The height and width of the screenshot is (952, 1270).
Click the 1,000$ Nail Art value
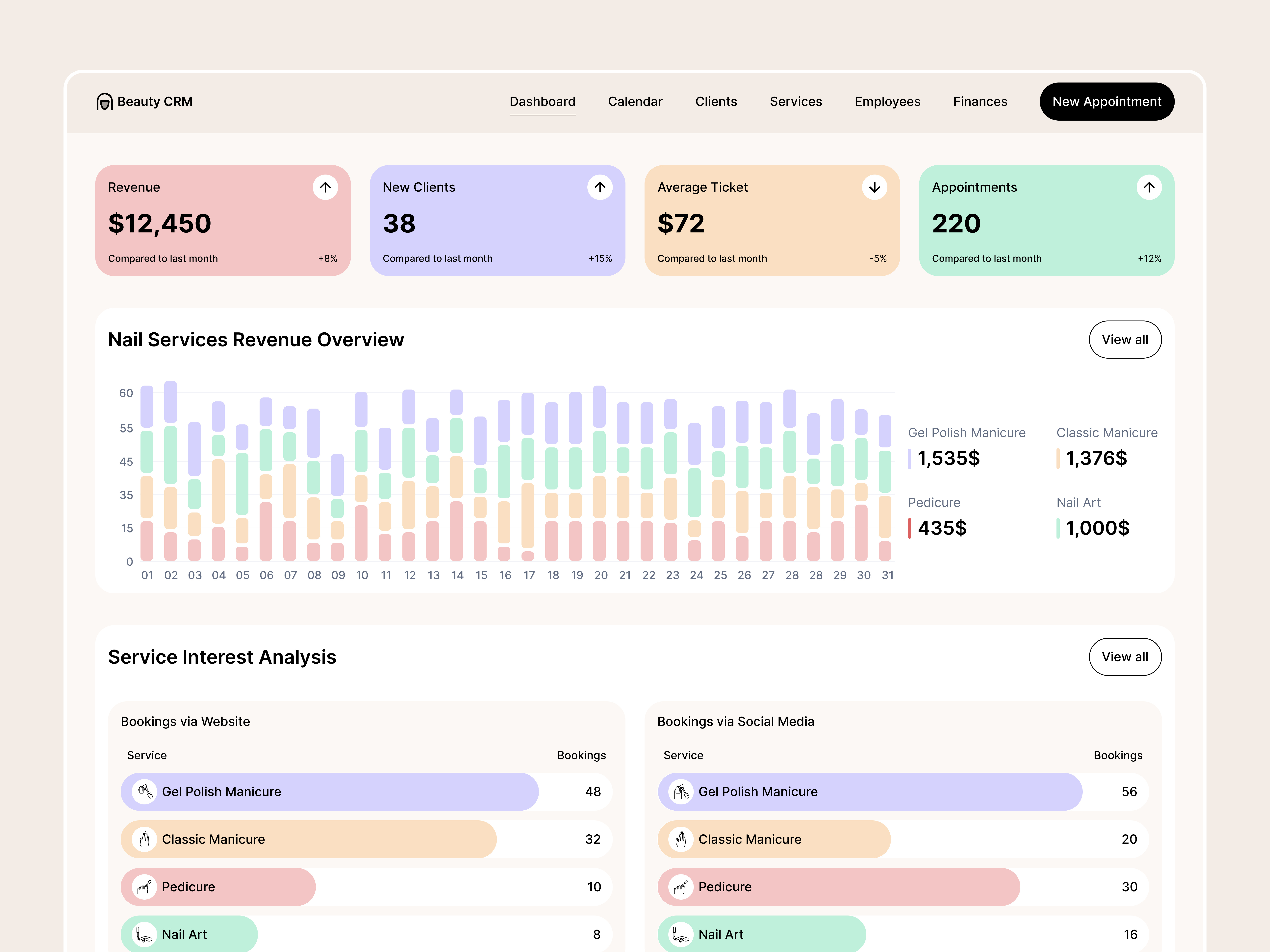coord(1098,529)
